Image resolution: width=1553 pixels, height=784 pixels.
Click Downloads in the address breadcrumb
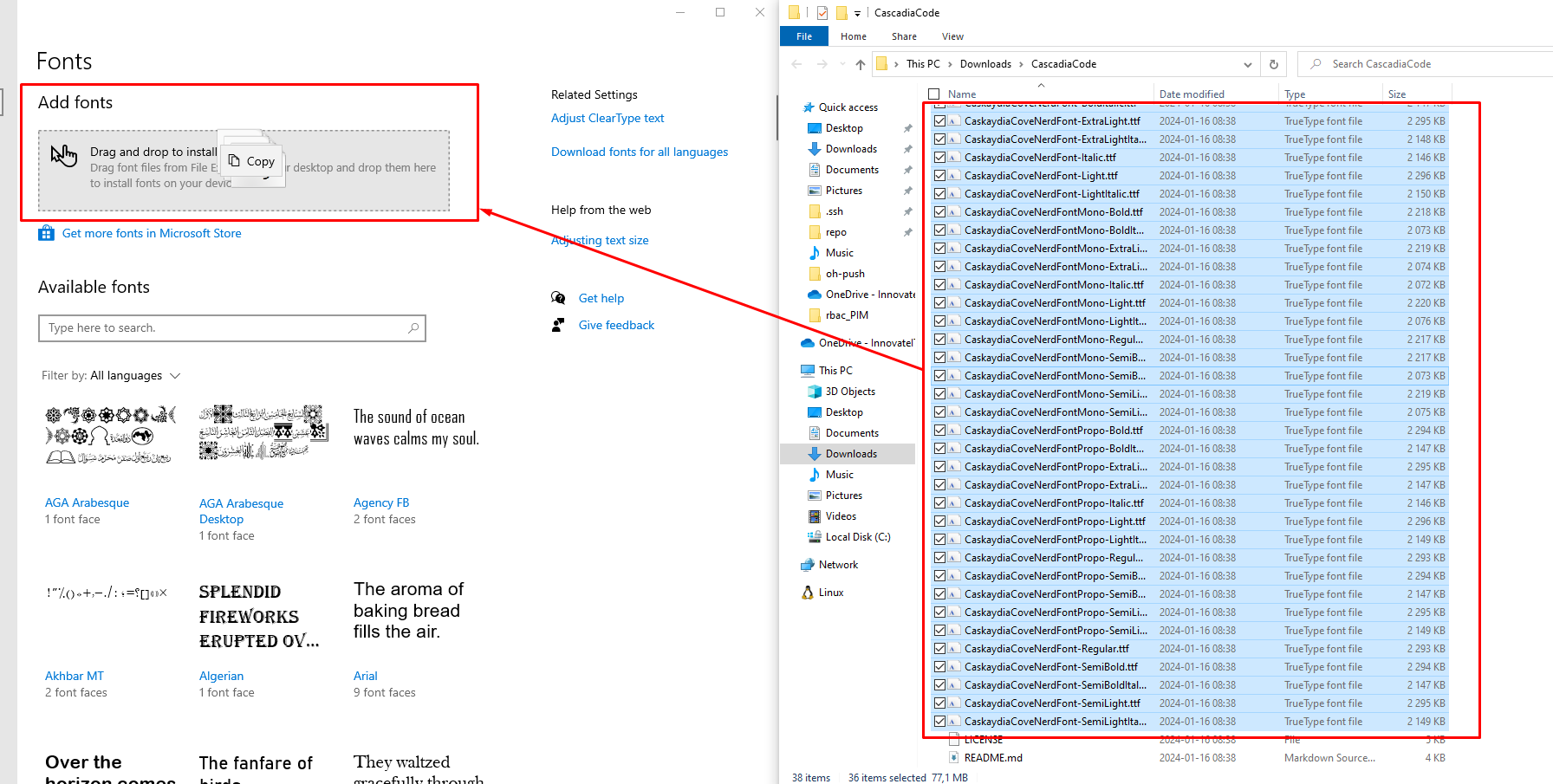pyautogui.click(x=985, y=64)
